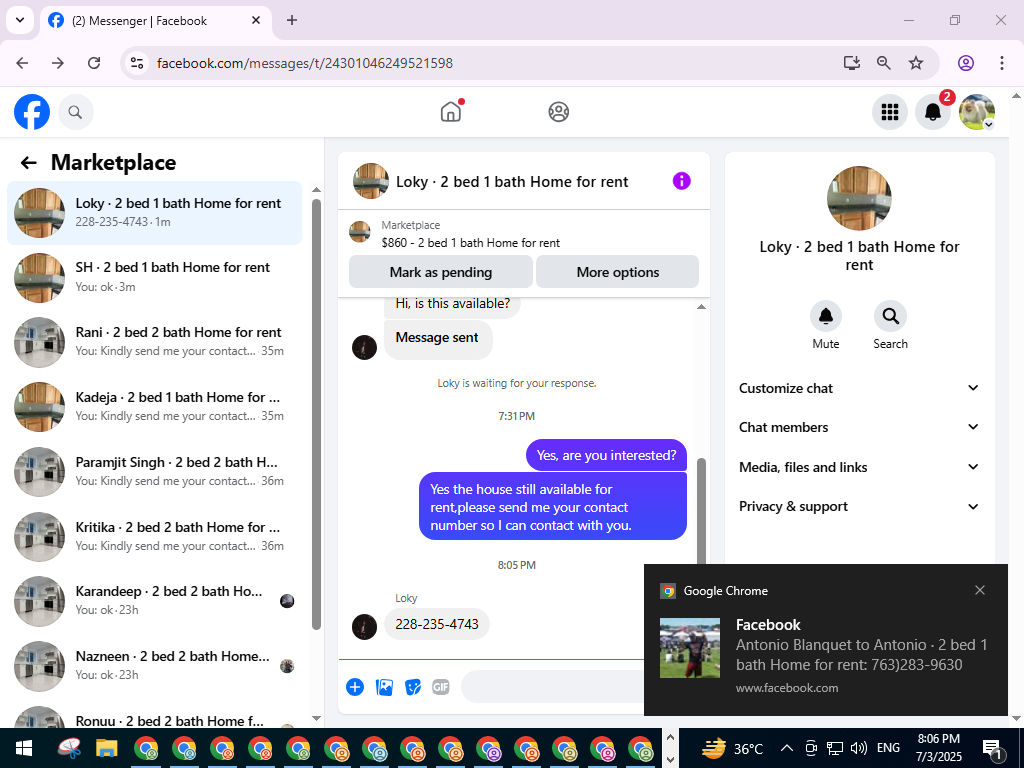This screenshot has height=768, width=1024.
Task: Click Chrome forward navigation arrow
Action: pyautogui.click(x=58, y=63)
